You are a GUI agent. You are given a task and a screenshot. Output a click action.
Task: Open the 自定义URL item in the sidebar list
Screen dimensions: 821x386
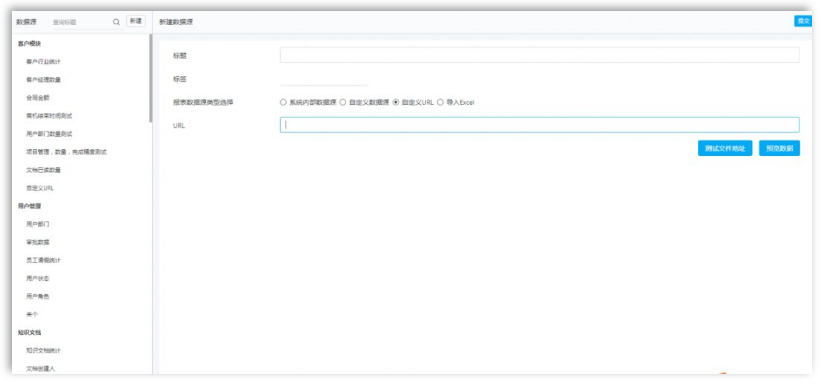(x=40, y=188)
